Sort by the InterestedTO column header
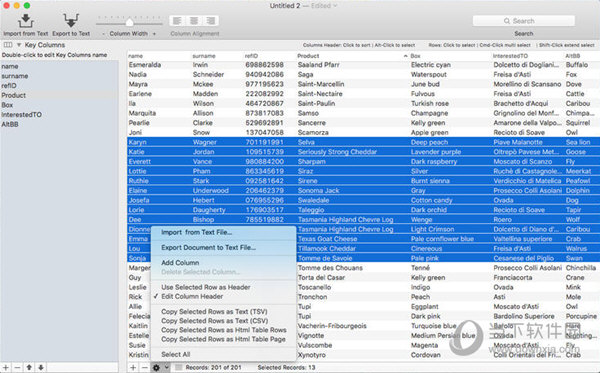Viewport: 600px width, 373px height. click(x=510, y=56)
